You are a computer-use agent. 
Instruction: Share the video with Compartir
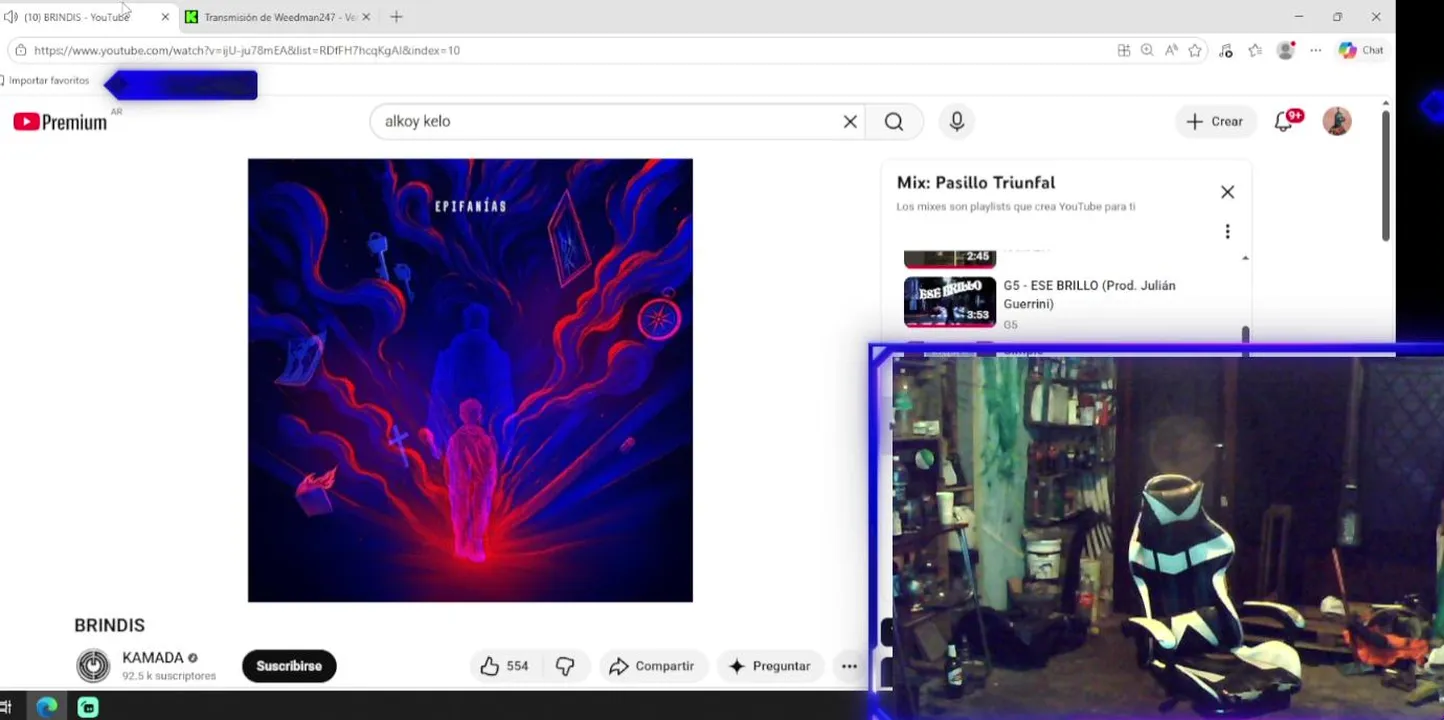coord(652,666)
